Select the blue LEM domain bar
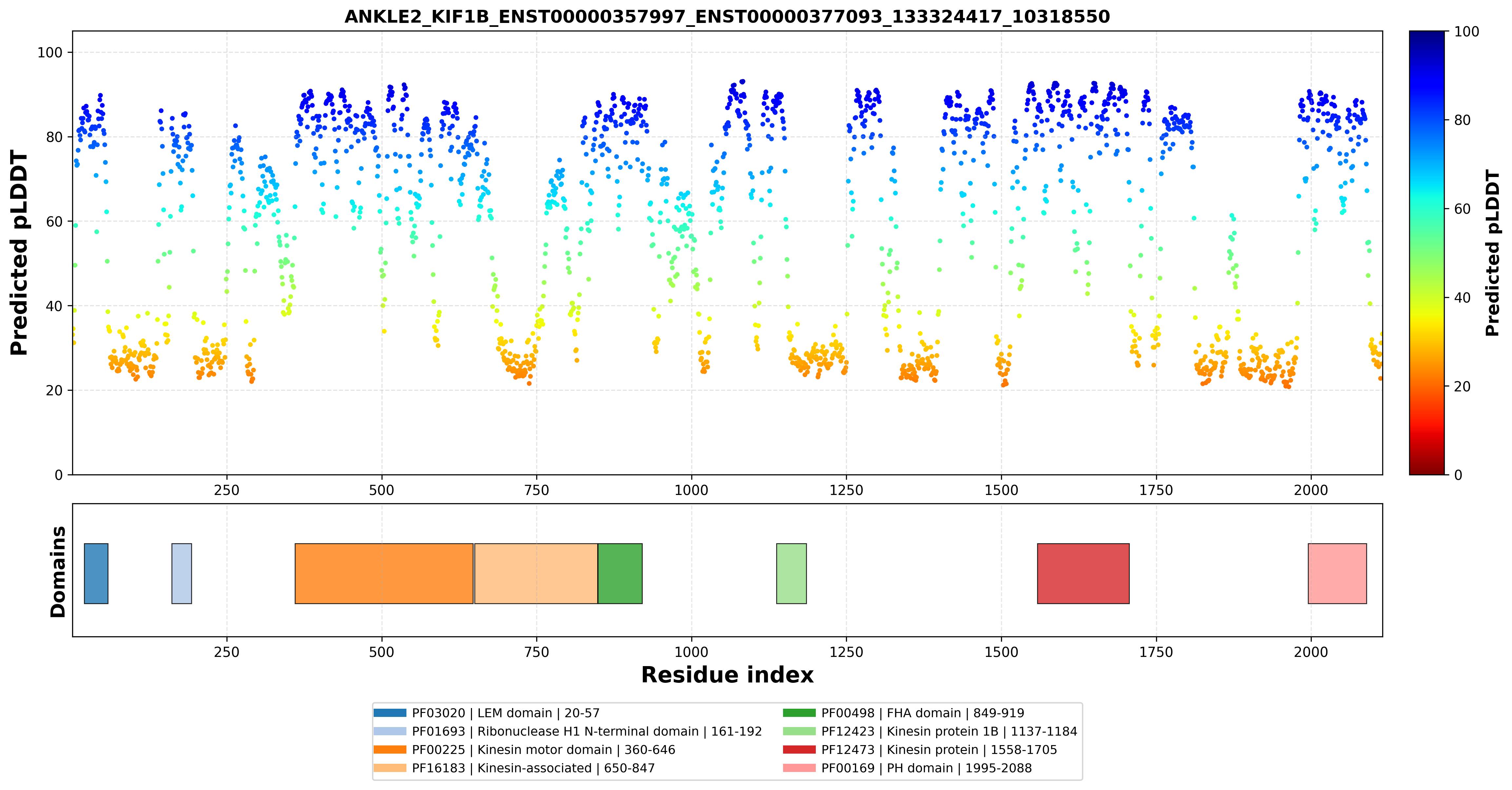 tap(96, 573)
